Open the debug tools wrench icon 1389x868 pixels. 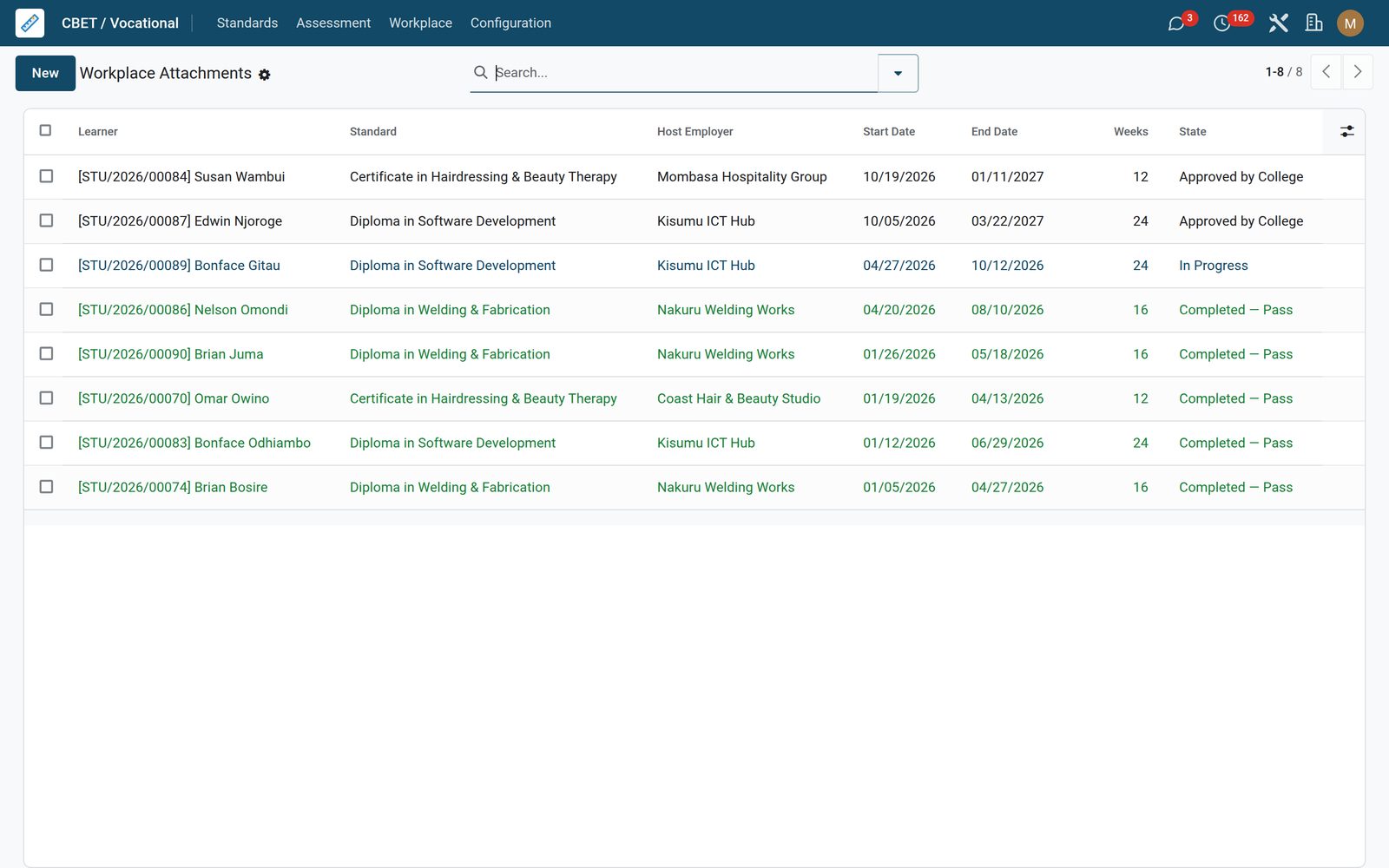coord(1278,23)
